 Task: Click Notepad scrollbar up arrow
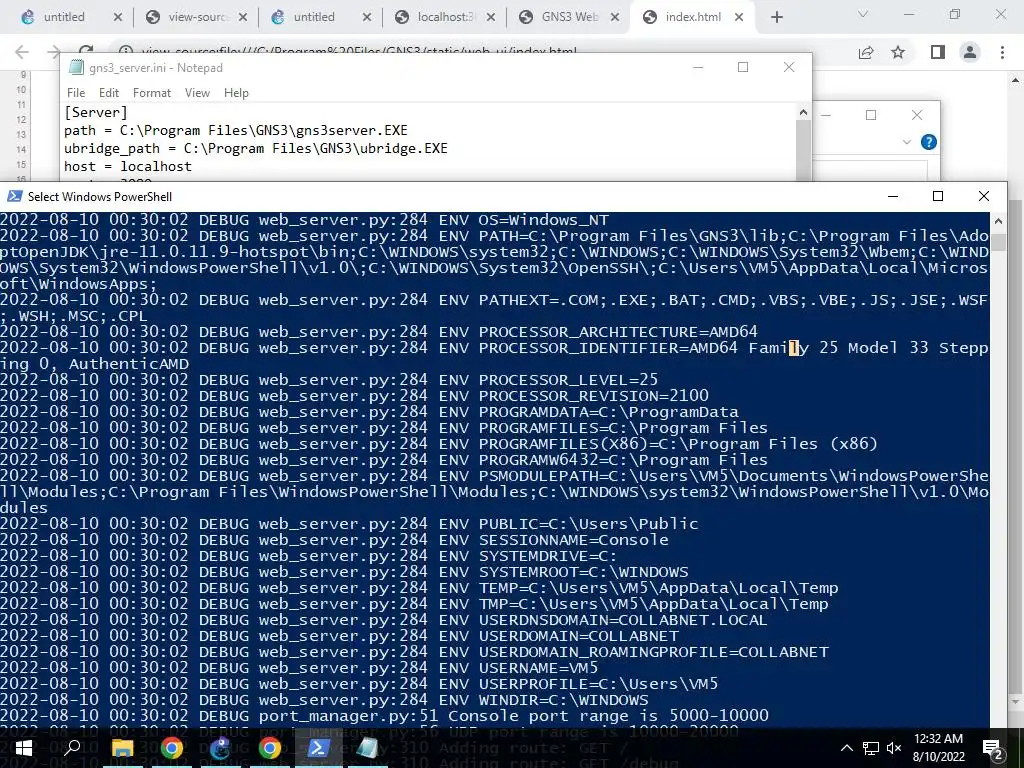803,112
